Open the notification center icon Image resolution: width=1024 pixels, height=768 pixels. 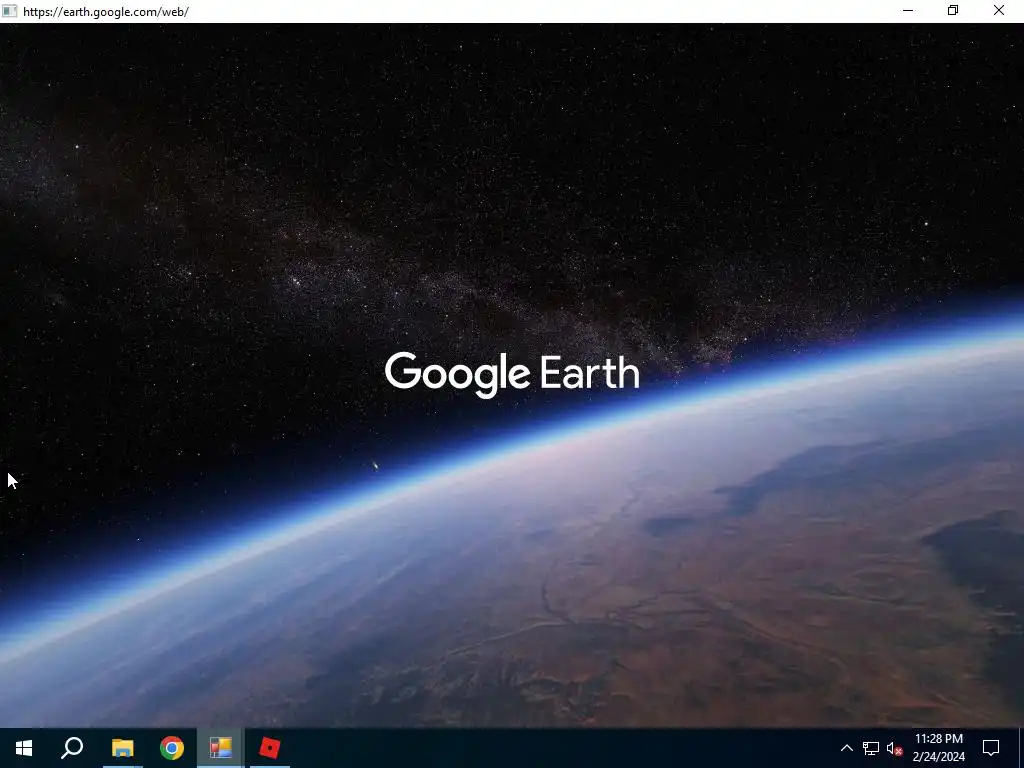(x=991, y=748)
